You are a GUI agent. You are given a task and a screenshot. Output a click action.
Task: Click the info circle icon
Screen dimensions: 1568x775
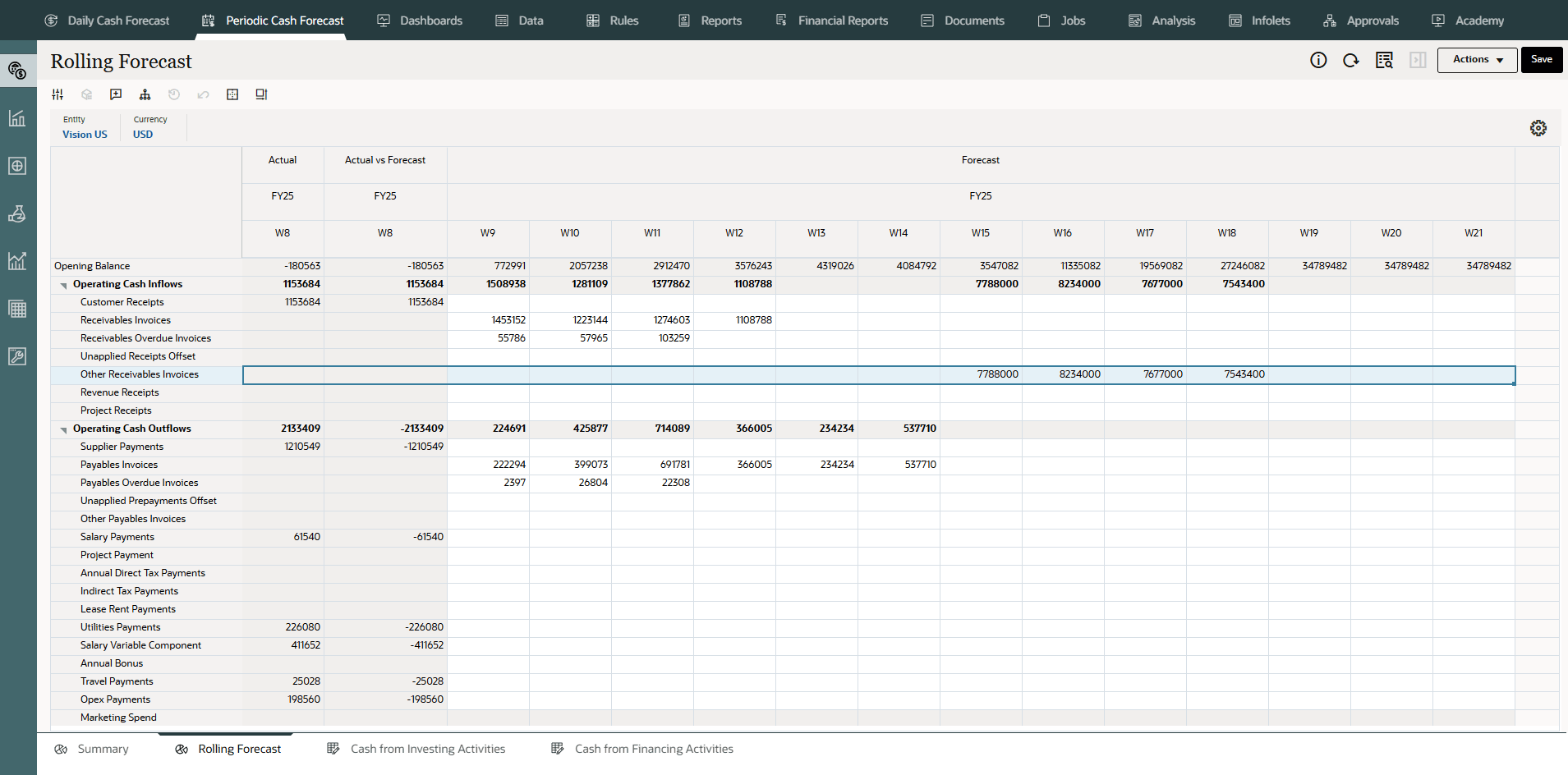point(1318,60)
